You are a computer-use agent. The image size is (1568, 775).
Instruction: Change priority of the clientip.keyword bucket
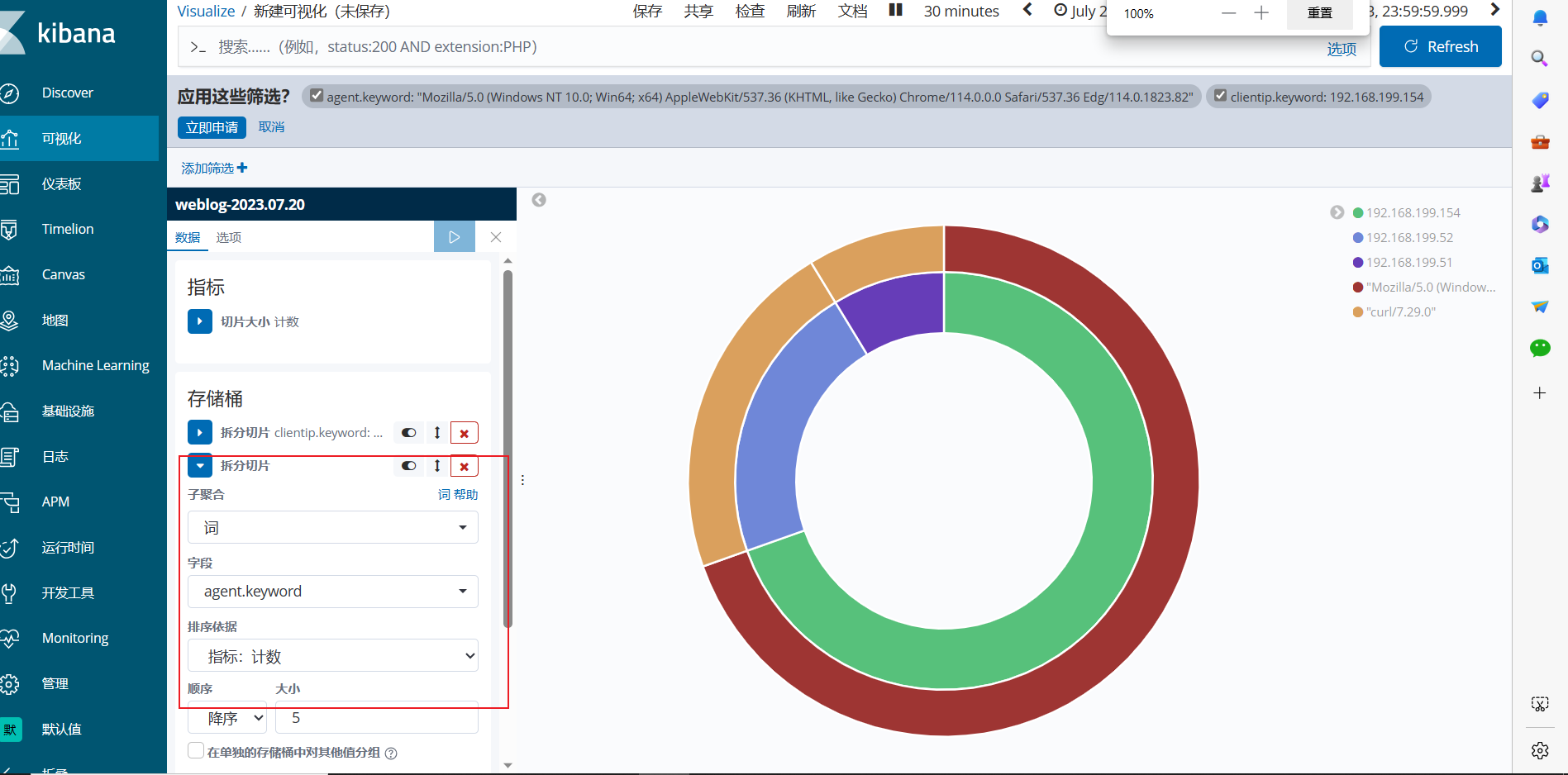point(436,433)
